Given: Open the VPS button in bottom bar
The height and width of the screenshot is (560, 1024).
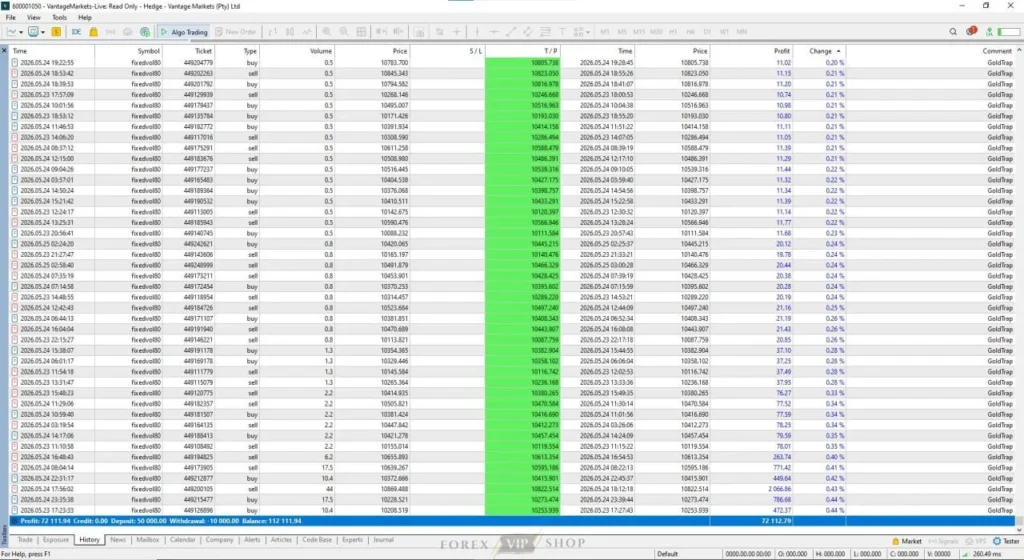Looking at the screenshot, I should [x=976, y=541].
